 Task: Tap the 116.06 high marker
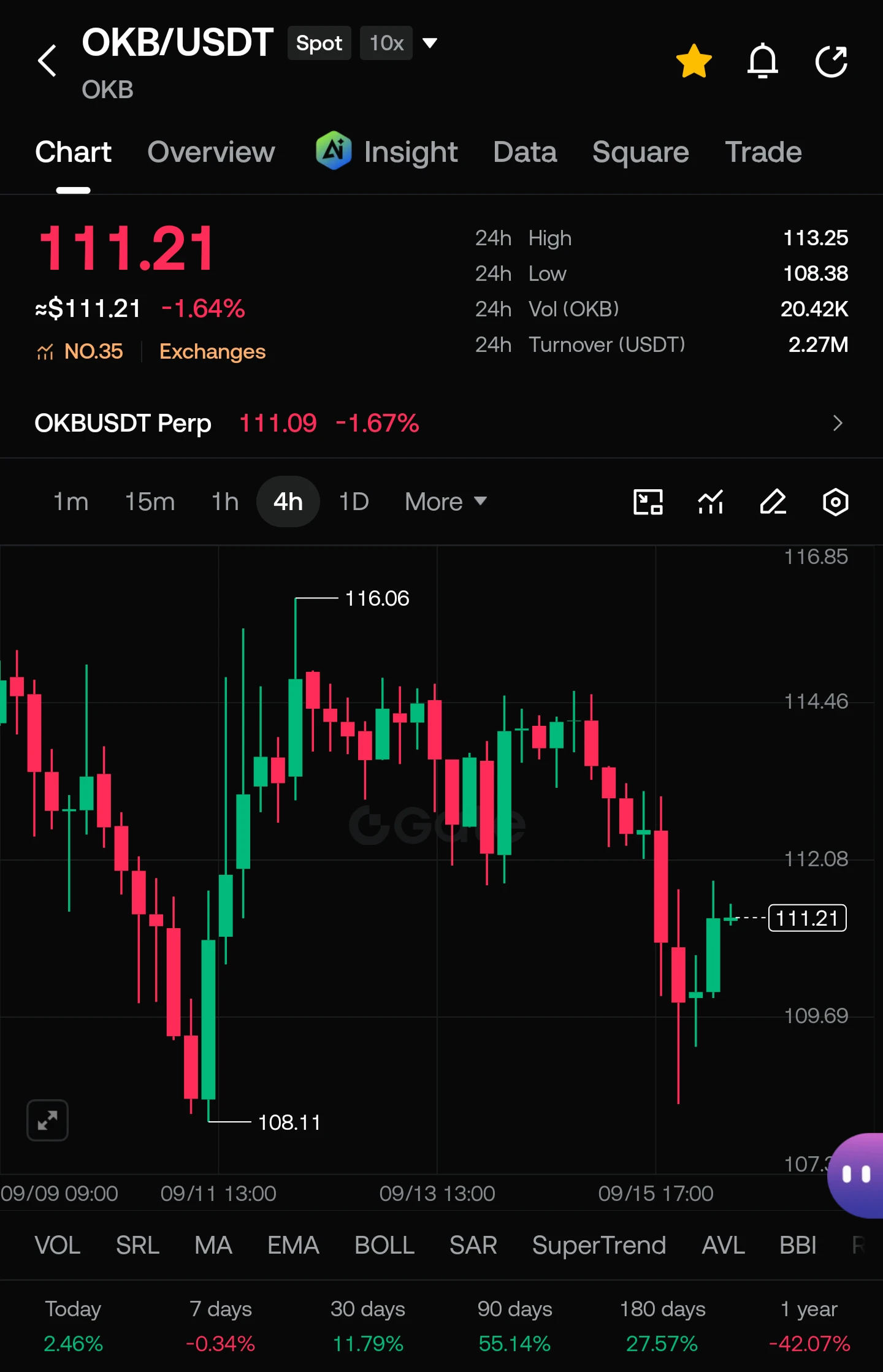click(x=377, y=598)
